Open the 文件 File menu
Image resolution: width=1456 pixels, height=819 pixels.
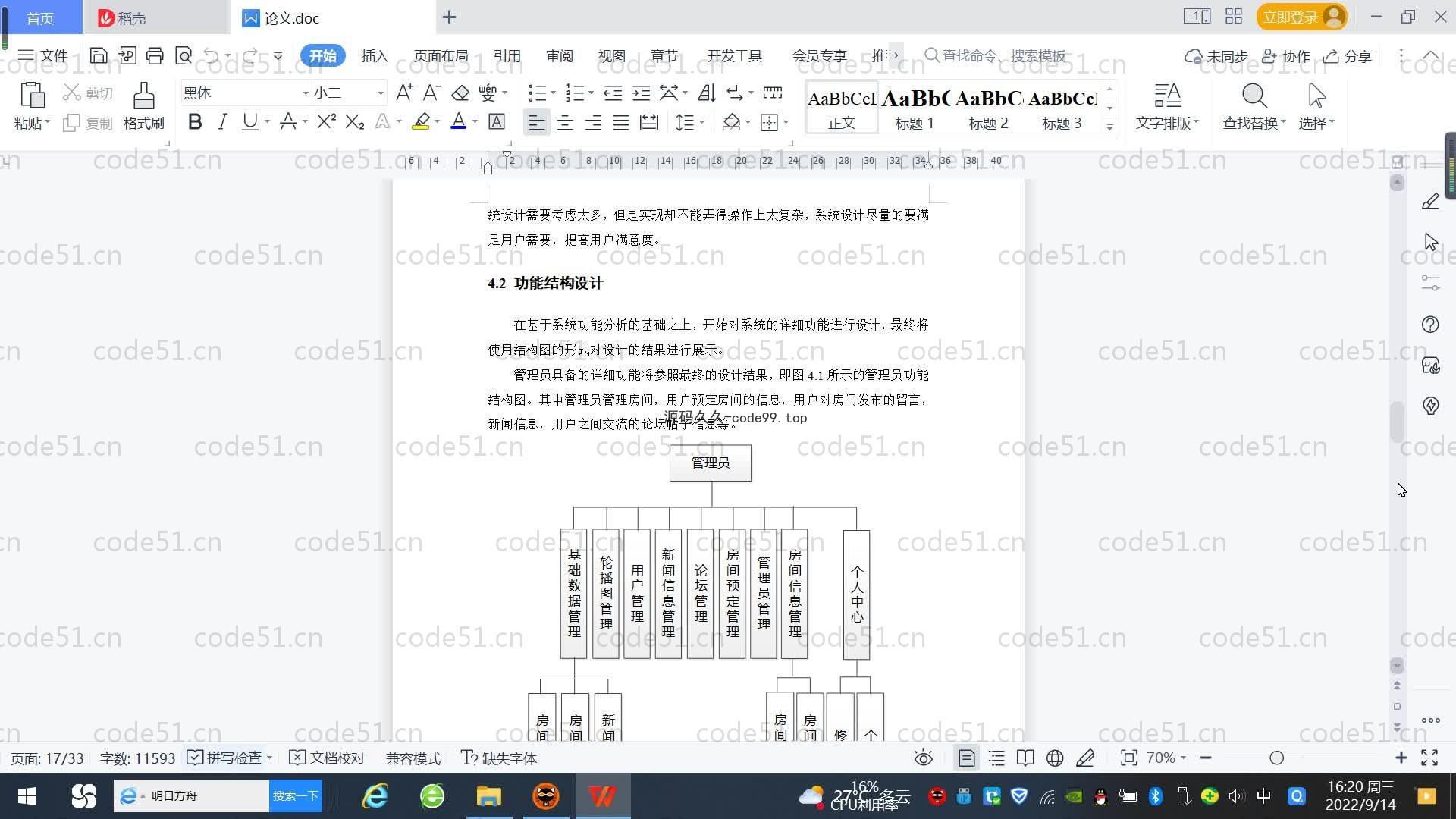(x=43, y=55)
